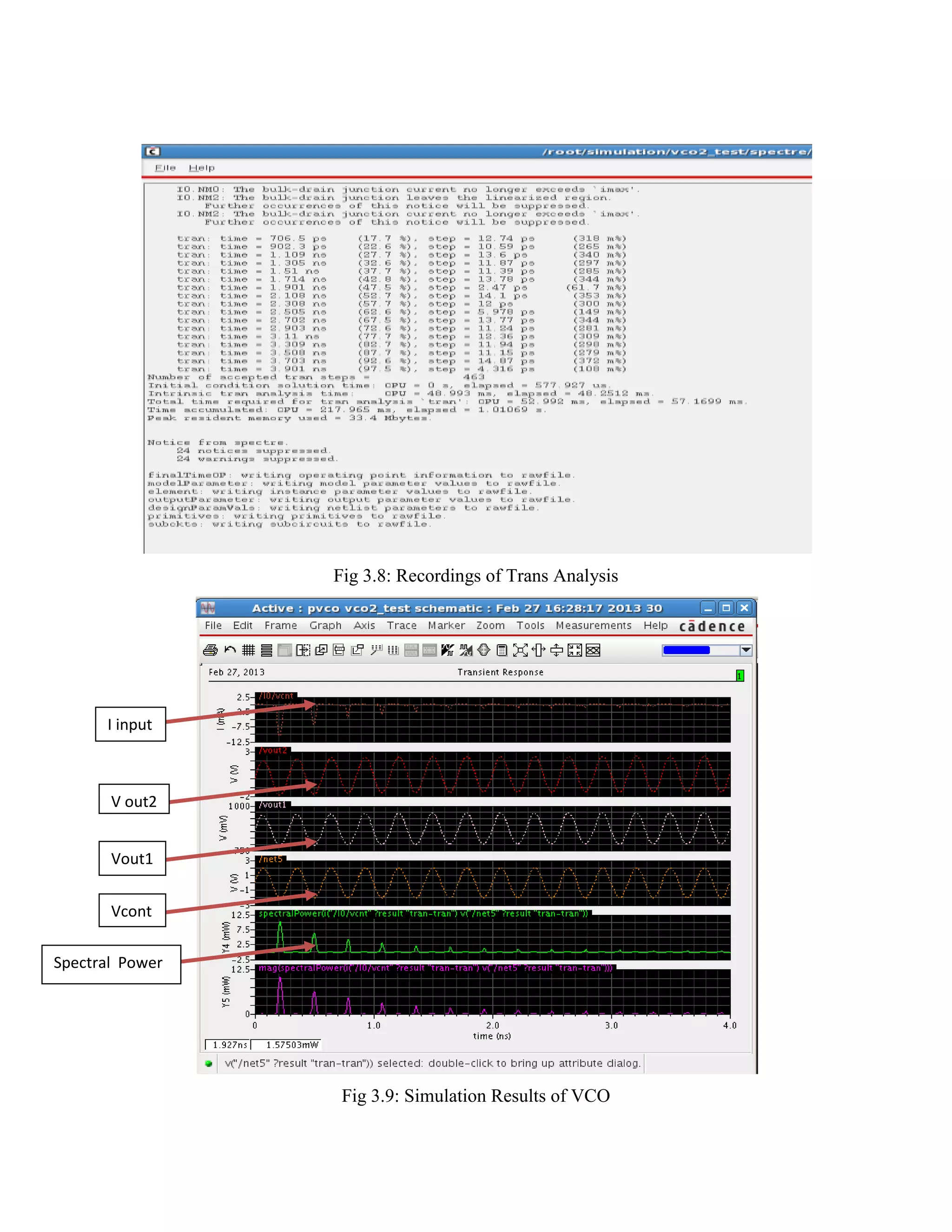Select the /net5 trace label
952x1232 pixels.
click(271, 859)
